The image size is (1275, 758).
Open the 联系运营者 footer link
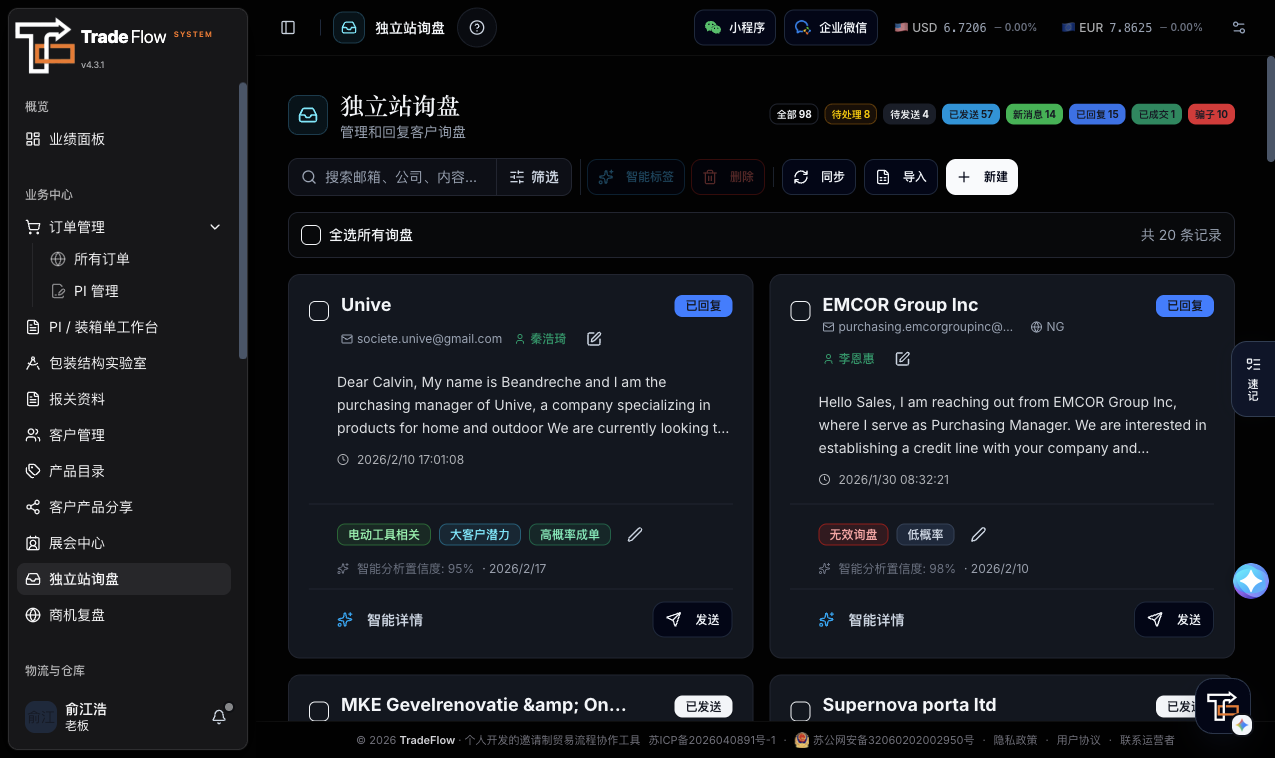pos(1147,740)
